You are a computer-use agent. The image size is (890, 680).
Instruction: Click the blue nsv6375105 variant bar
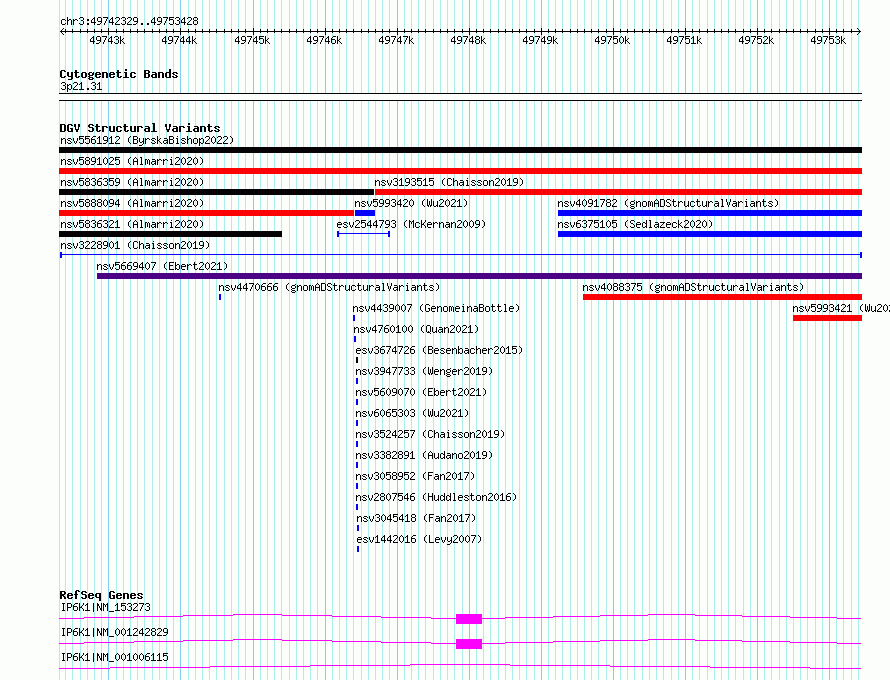tap(710, 234)
